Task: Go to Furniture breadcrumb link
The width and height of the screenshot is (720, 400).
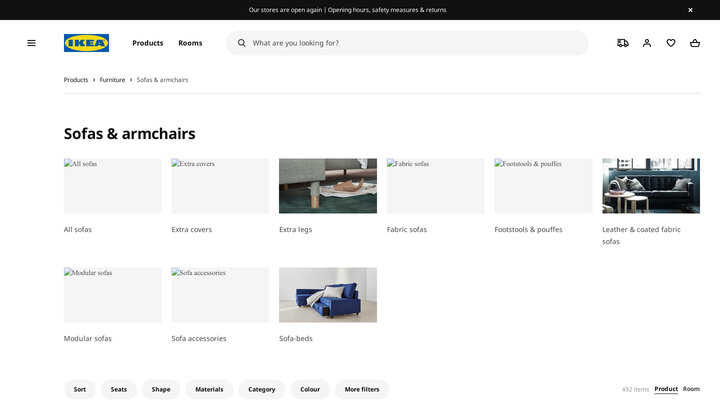Action: 112,80
